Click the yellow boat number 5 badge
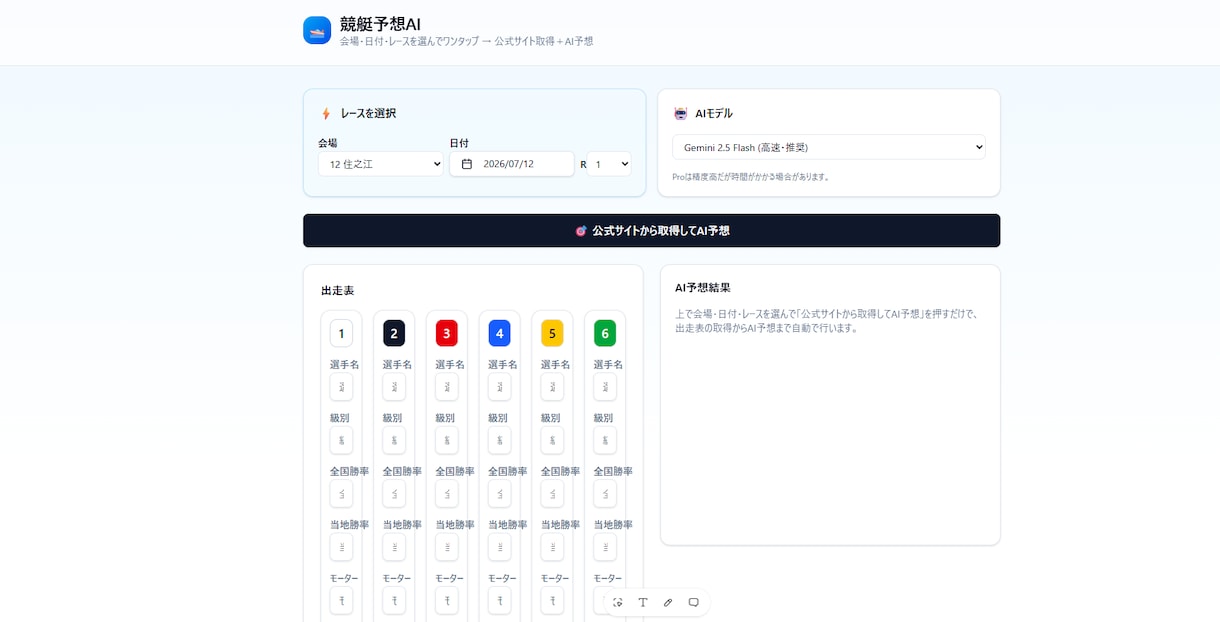 click(552, 333)
